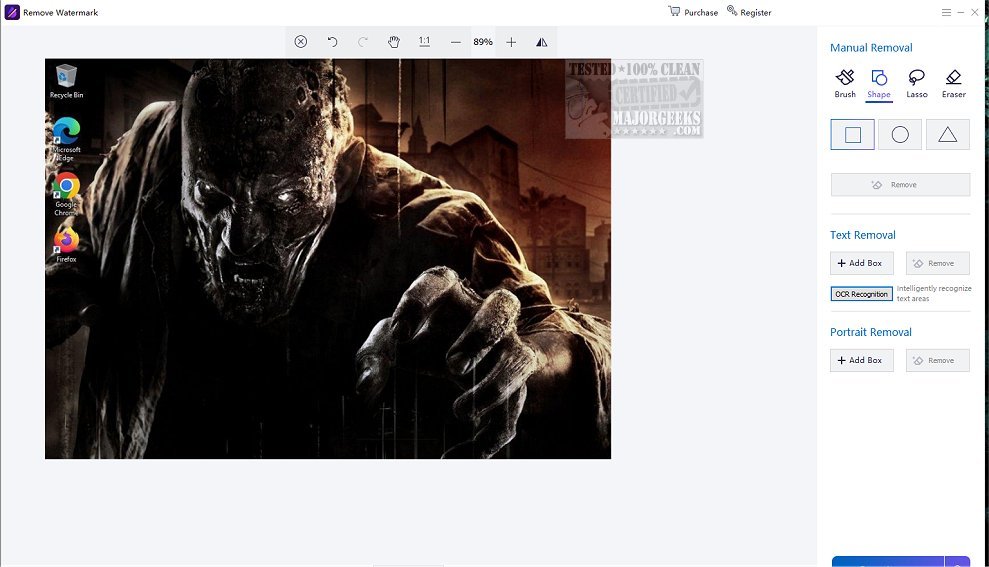Redo the last undone action
The height and width of the screenshot is (567, 989).
[363, 42]
